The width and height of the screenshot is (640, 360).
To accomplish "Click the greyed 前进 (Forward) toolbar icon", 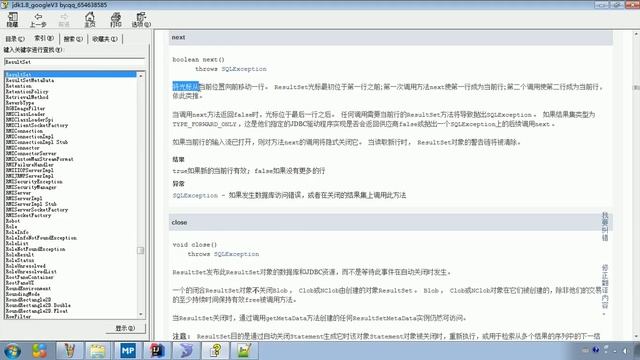I will coord(64,19).
